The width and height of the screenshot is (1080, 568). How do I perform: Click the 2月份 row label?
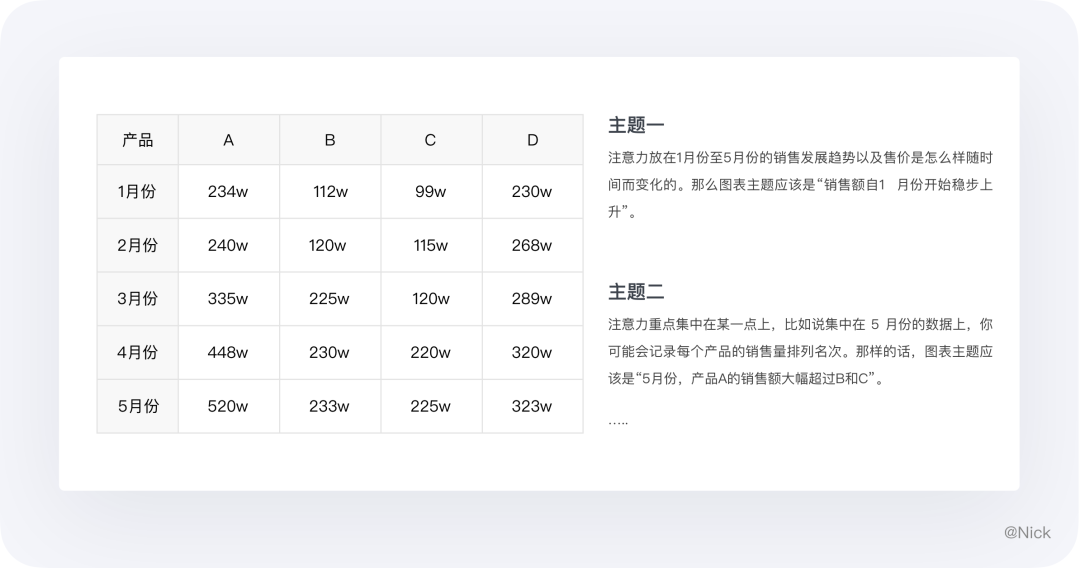tap(138, 245)
